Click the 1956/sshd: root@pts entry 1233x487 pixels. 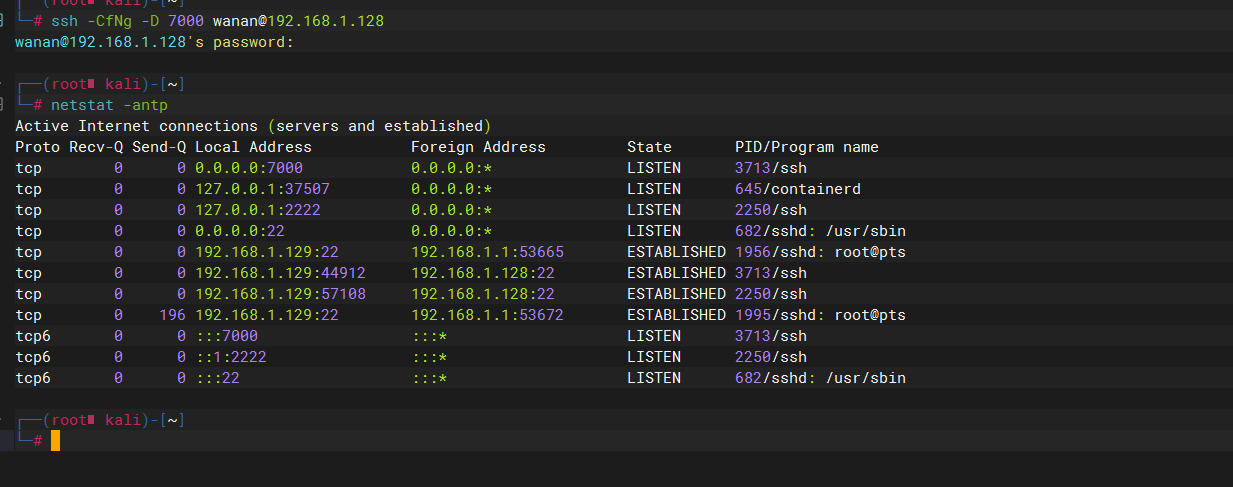point(820,252)
